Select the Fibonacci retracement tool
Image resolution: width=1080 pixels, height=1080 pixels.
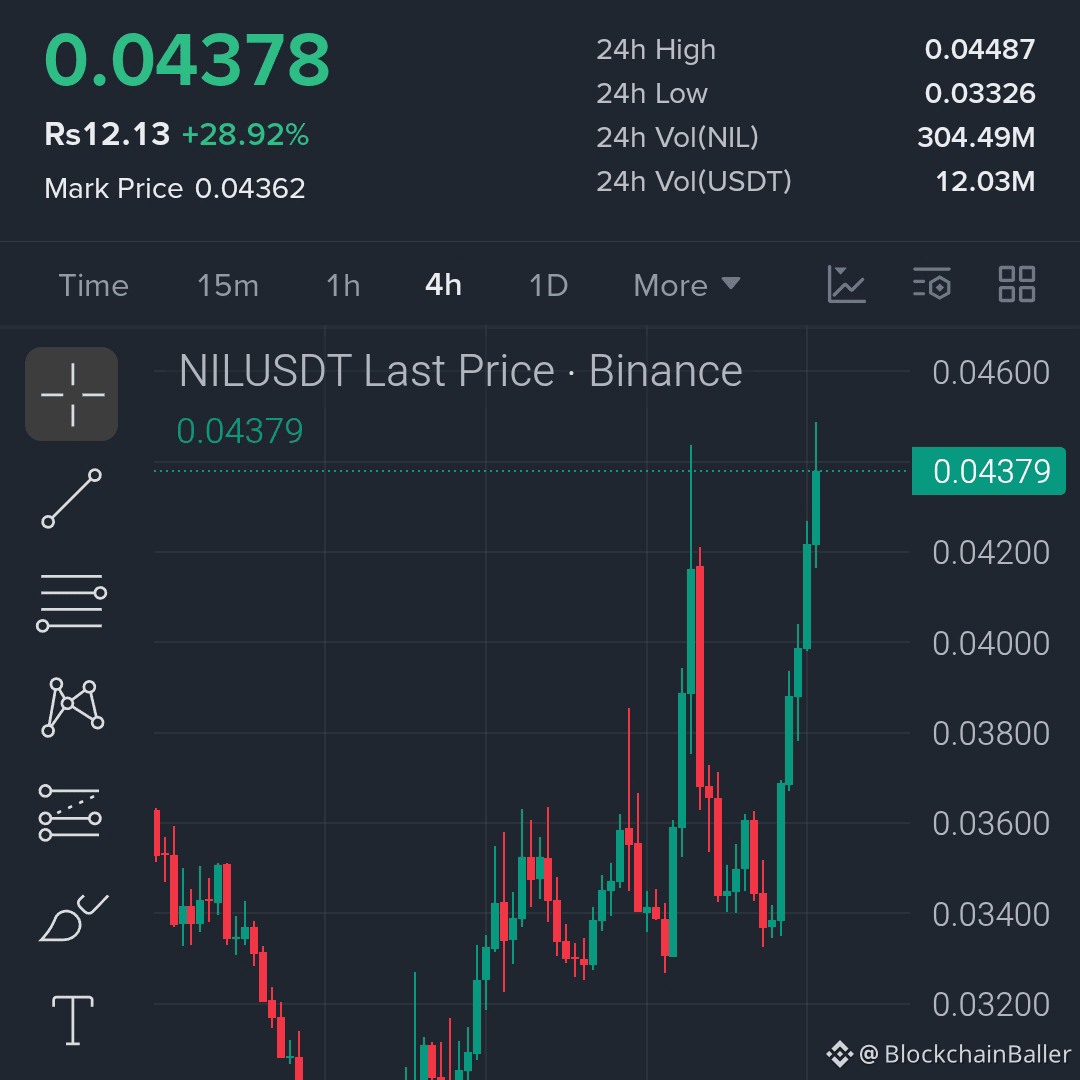coord(70,813)
